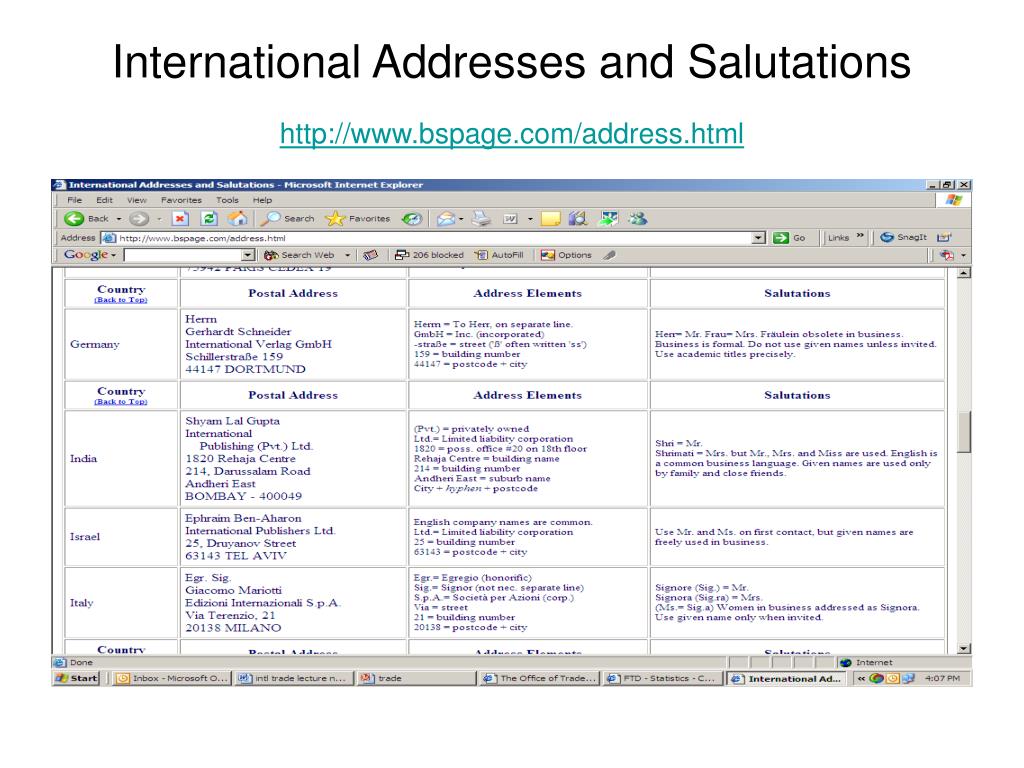Open Favorites star in toolbar
The width and height of the screenshot is (1024, 768).
coord(358,219)
